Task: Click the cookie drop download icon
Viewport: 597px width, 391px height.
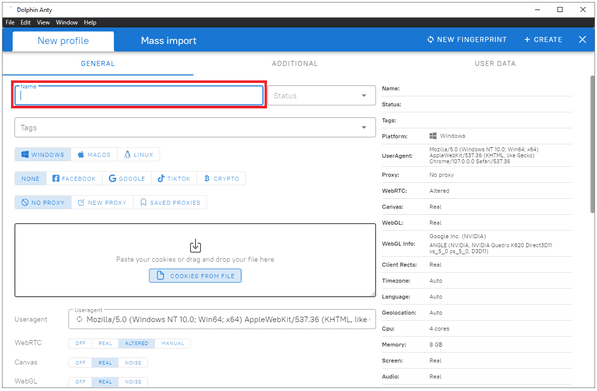Action: point(195,246)
